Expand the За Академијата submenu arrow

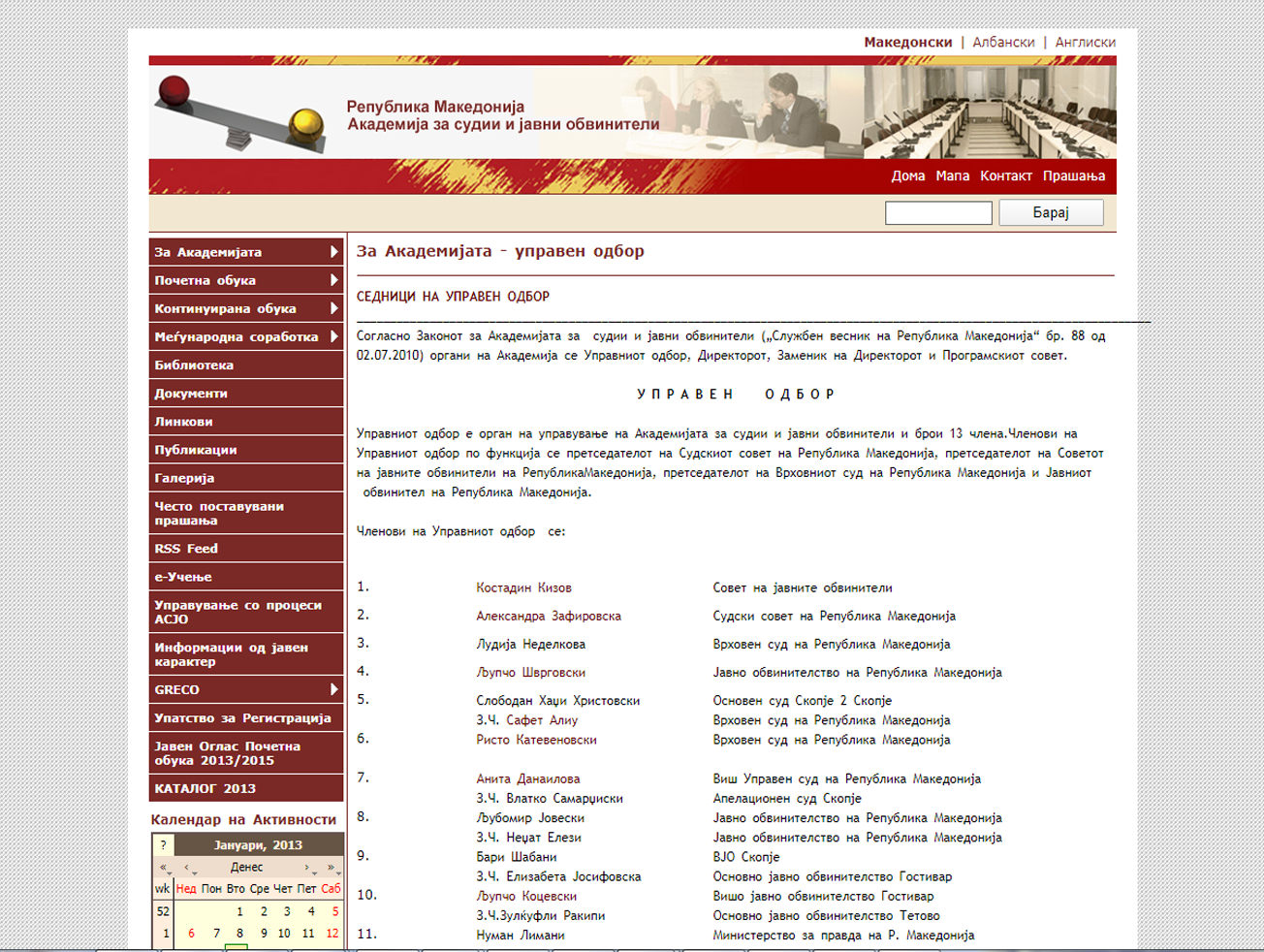coord(333,252)
